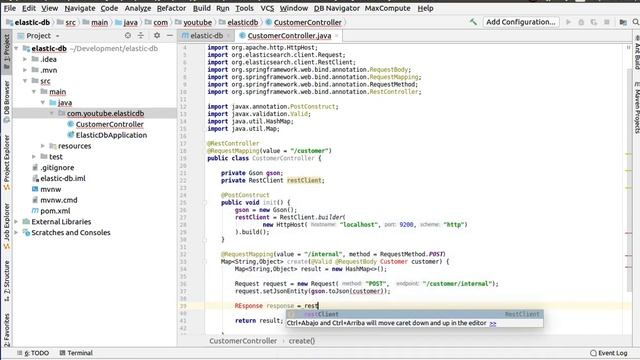Click the fold marker beside the init() method
The image size is (640, 360).
[205, 202]
